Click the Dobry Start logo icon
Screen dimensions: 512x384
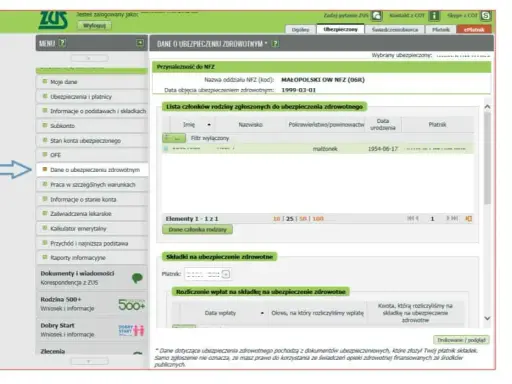point(131,330)
